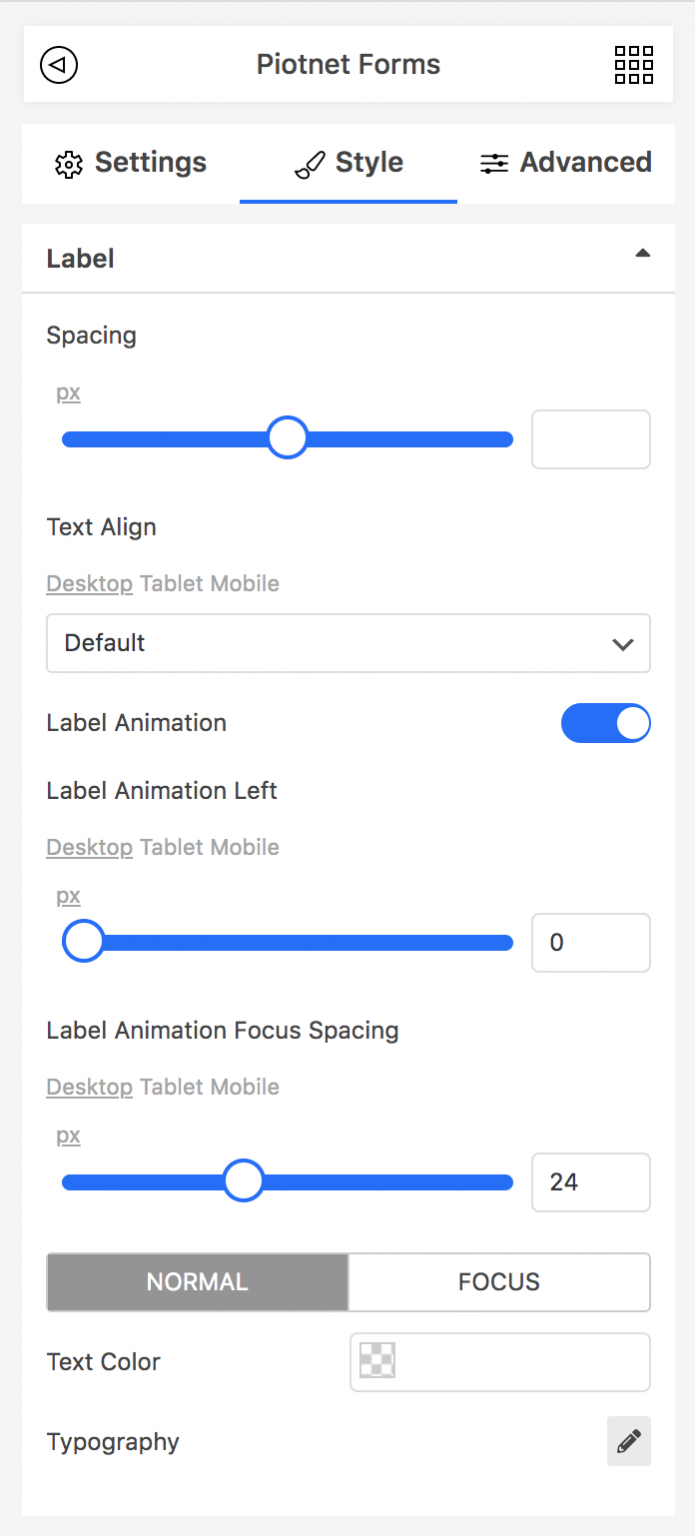
Task: Open the Text Align dropdown
Action: tap(348, 643)
